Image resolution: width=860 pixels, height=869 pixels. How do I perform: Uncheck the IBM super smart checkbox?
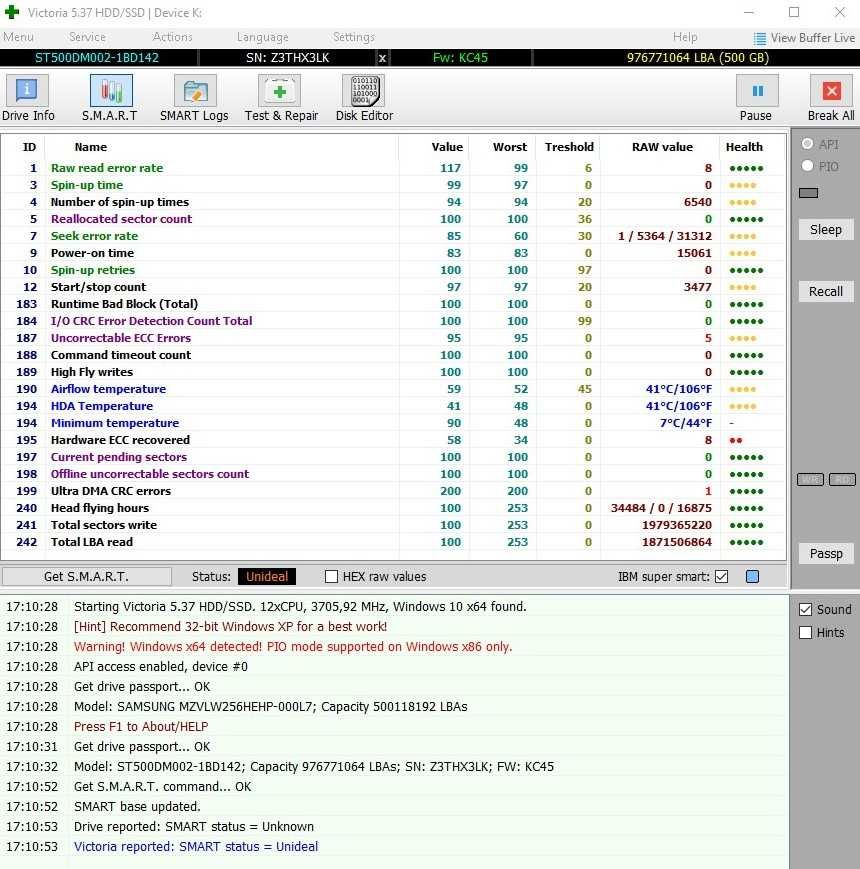point(721,576)
